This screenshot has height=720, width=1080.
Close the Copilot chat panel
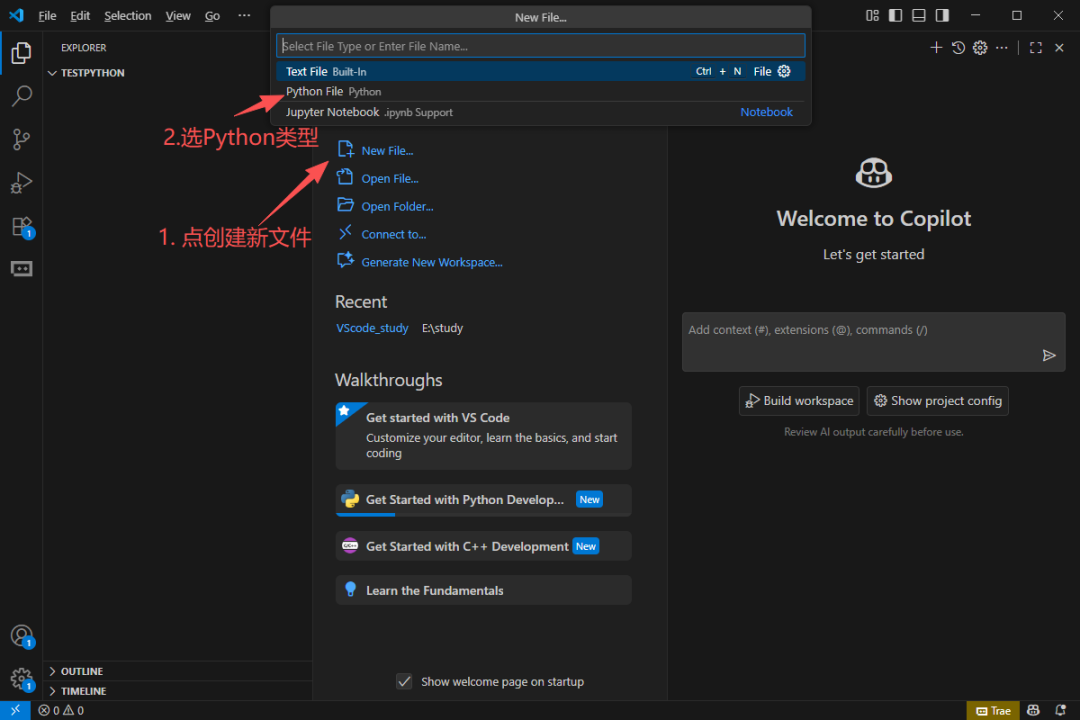(x=1059, y=48)
